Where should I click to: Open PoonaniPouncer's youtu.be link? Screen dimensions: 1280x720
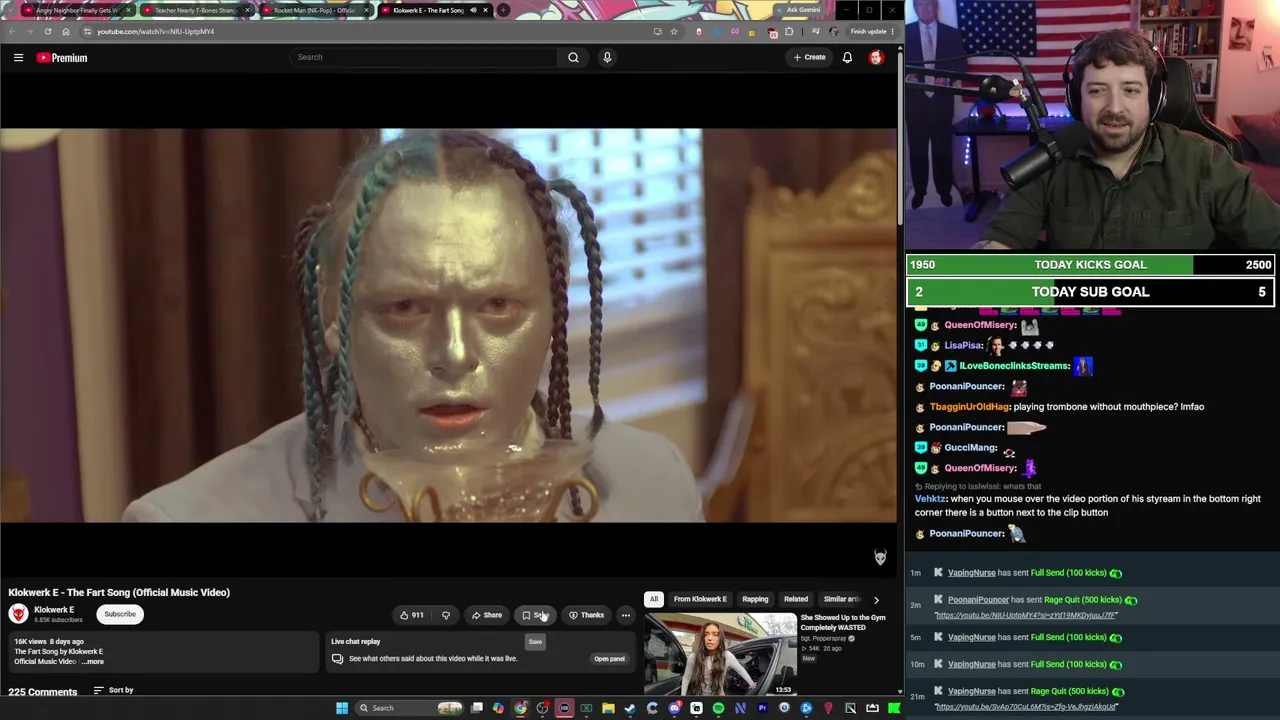tap(1026, 615)
